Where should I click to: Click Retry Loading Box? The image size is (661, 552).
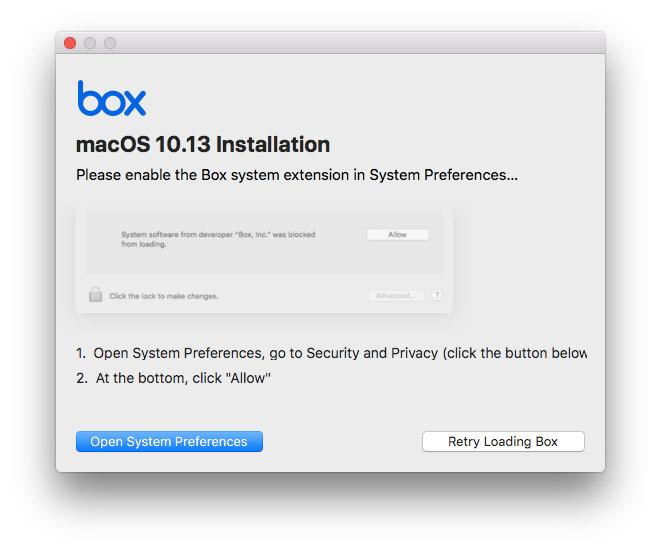[x=503, y=441]
